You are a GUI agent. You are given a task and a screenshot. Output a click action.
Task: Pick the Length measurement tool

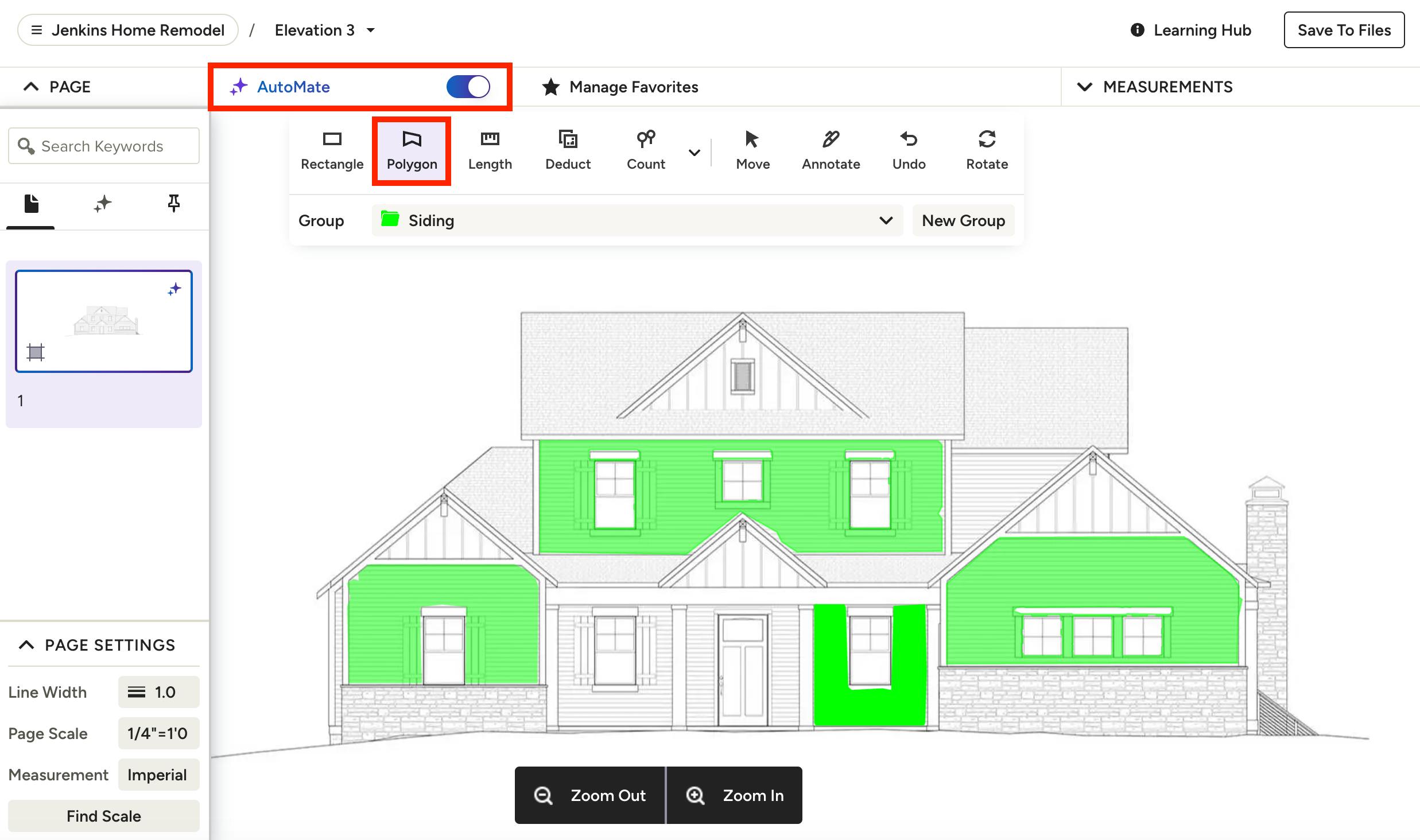click(x=490, y=150)
